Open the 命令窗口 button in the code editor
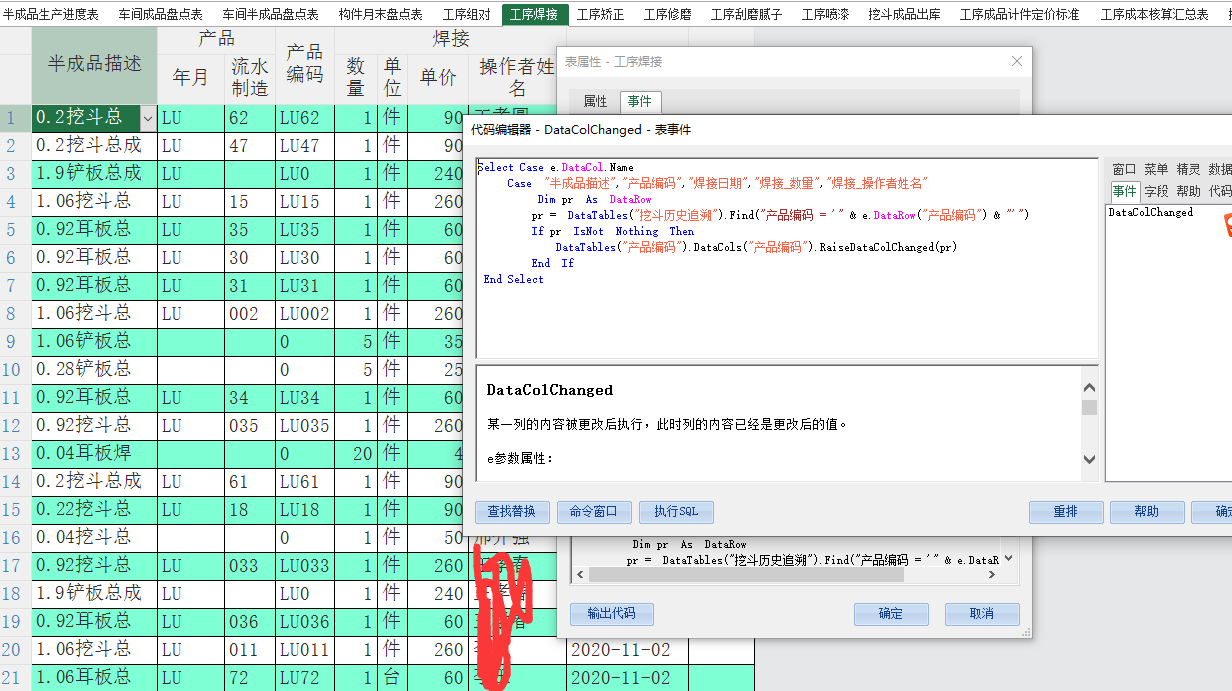1232x691 pixels. (594, 512)
